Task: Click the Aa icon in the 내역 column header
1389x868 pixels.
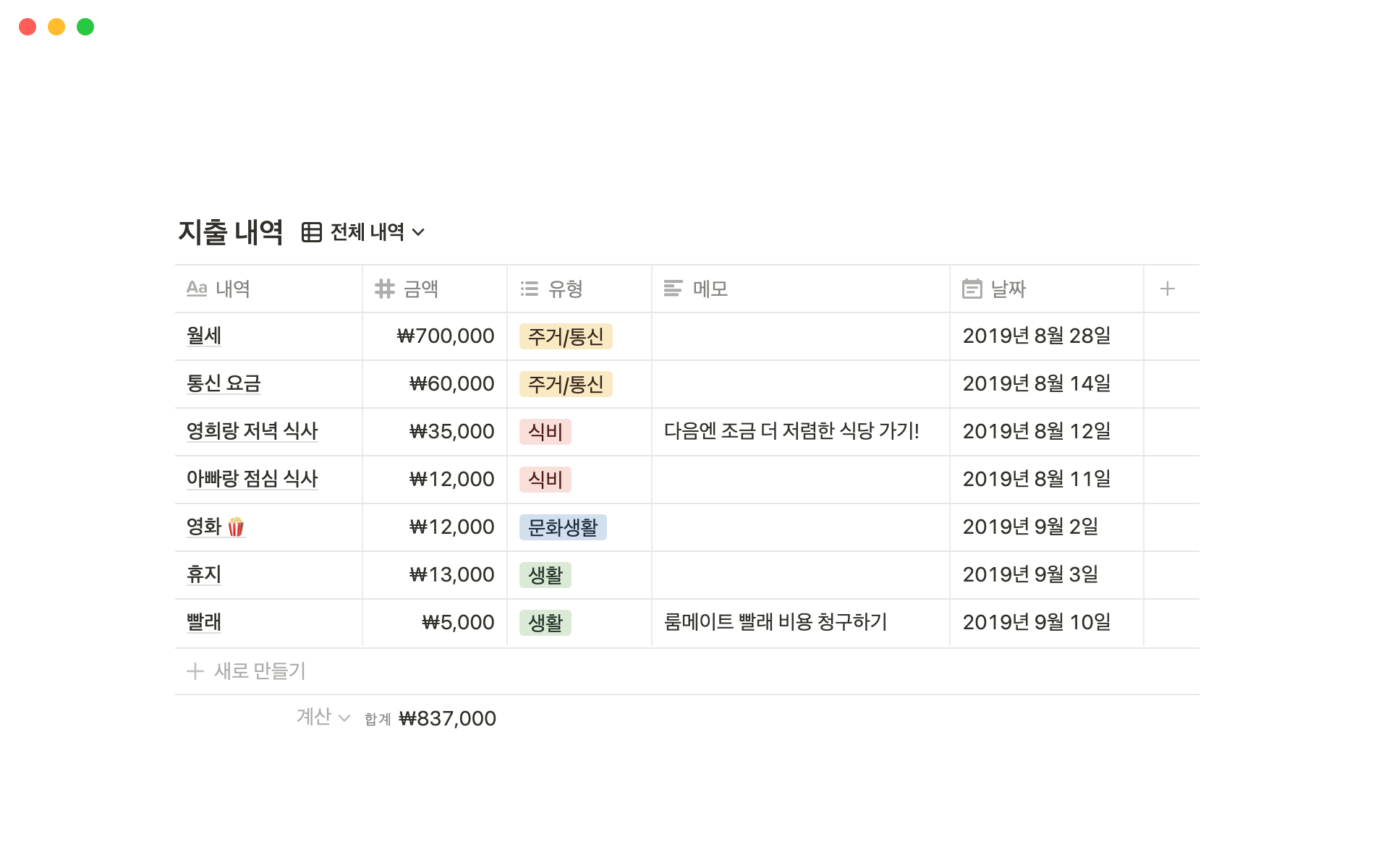Action: click(x=197, y=289)
